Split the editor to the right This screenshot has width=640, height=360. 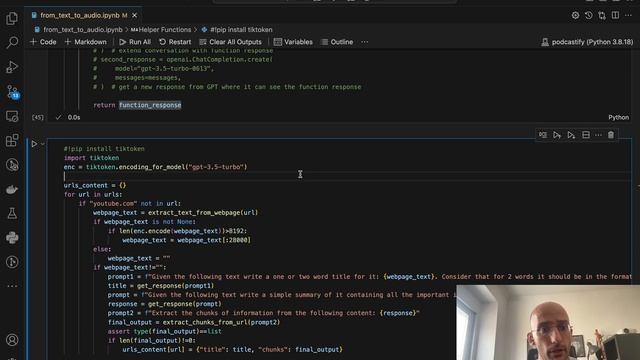click(615, 16)
